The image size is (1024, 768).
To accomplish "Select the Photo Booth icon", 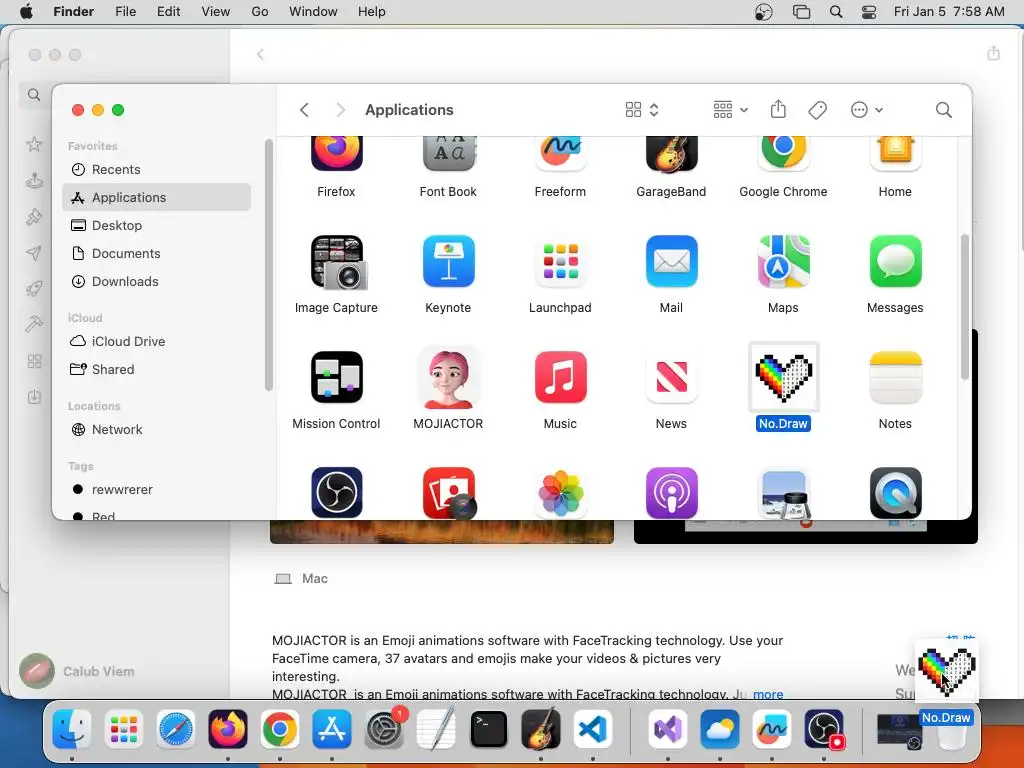I will point(448,493).
